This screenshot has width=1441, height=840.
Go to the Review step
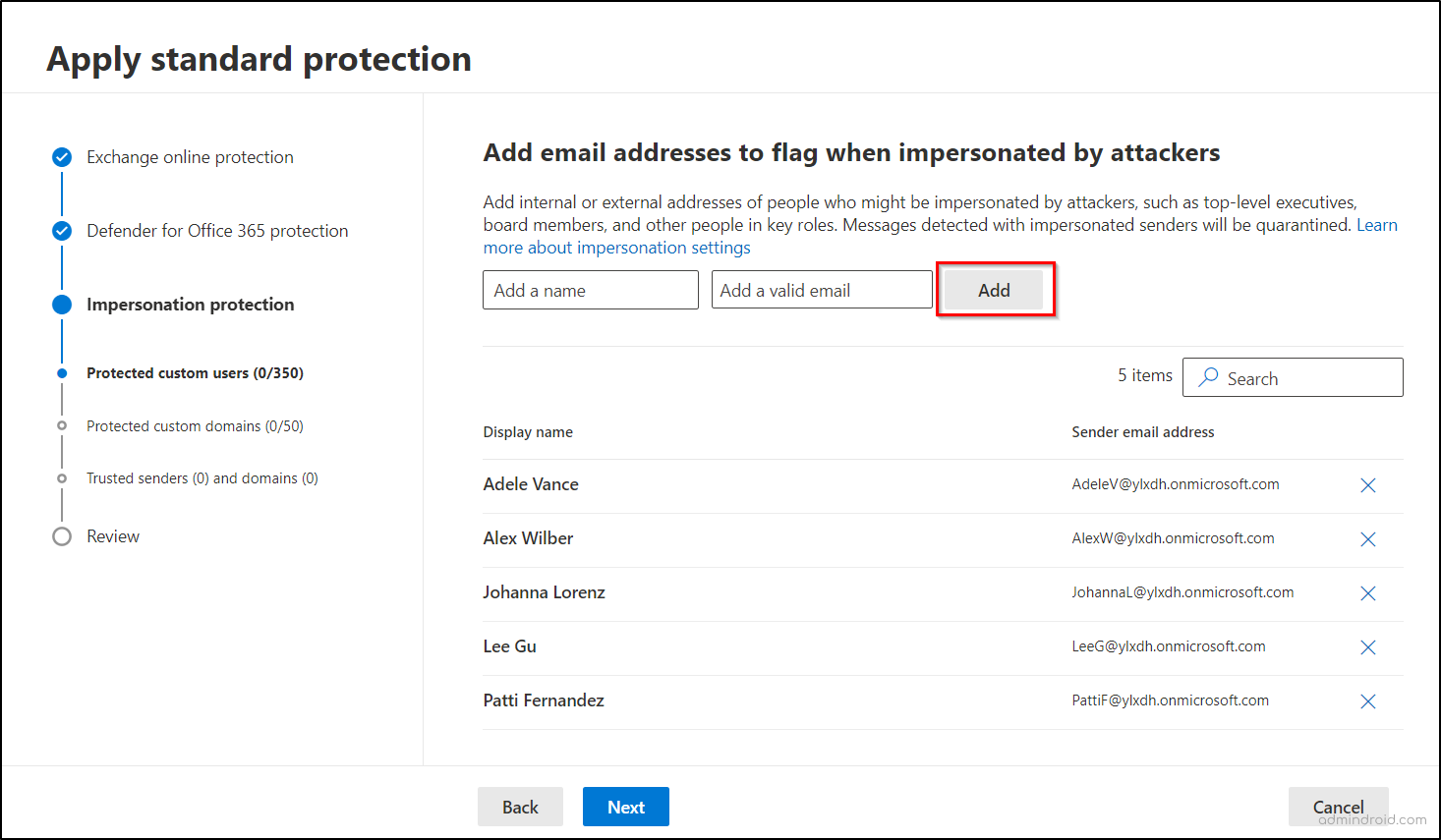coord(112,536)
